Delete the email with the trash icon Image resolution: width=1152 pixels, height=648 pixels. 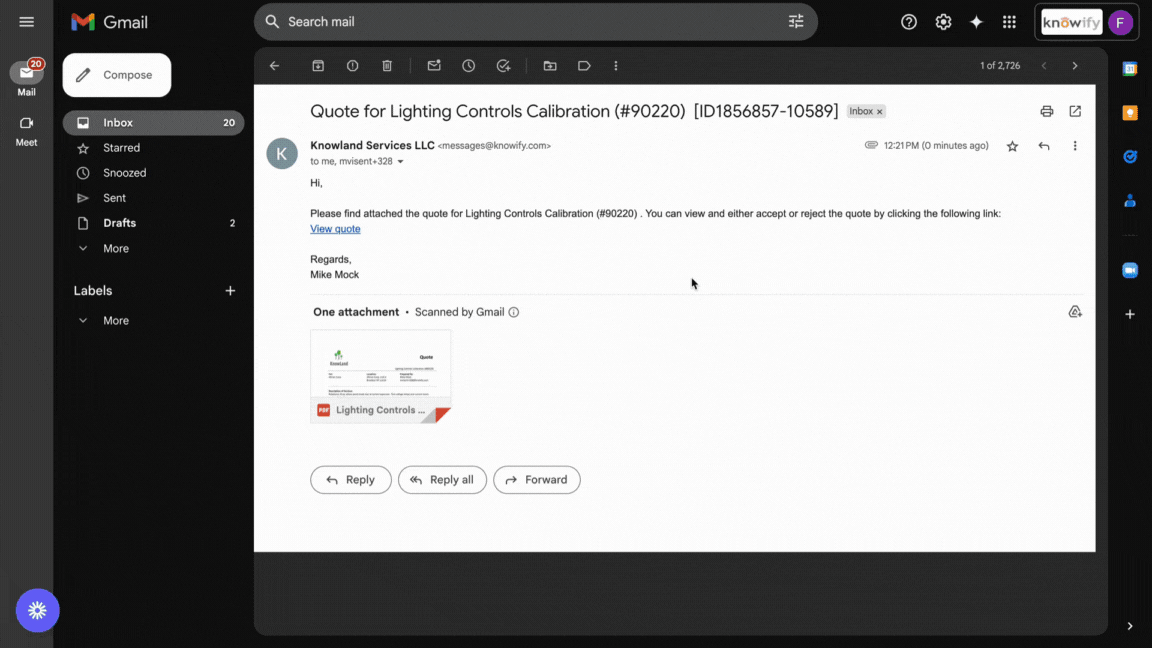tap(387, 66)
